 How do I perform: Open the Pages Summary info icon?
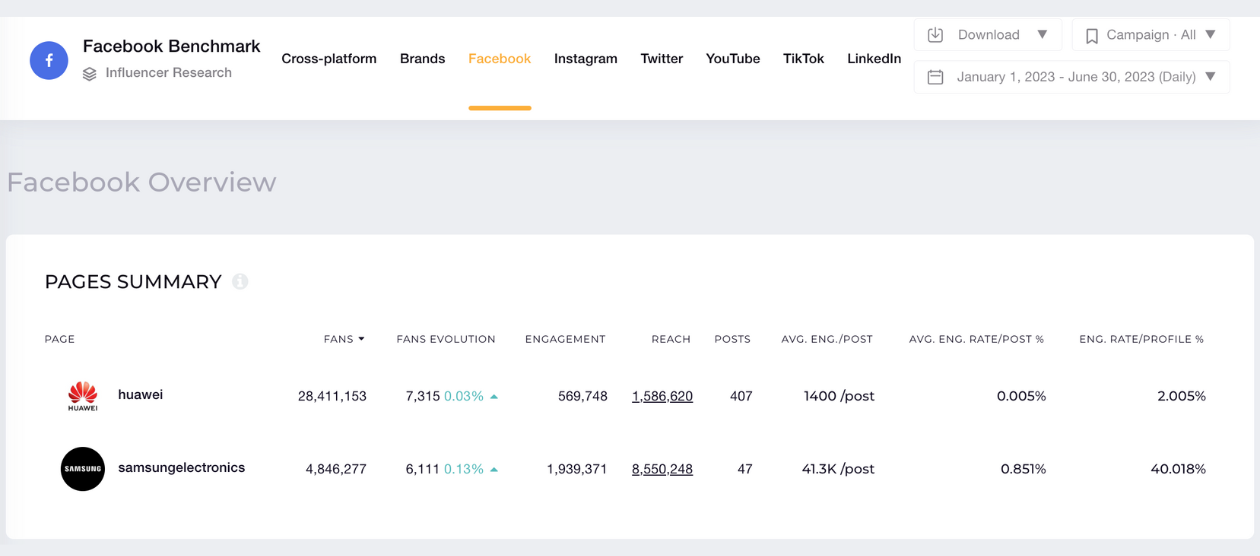click(240, 282)
